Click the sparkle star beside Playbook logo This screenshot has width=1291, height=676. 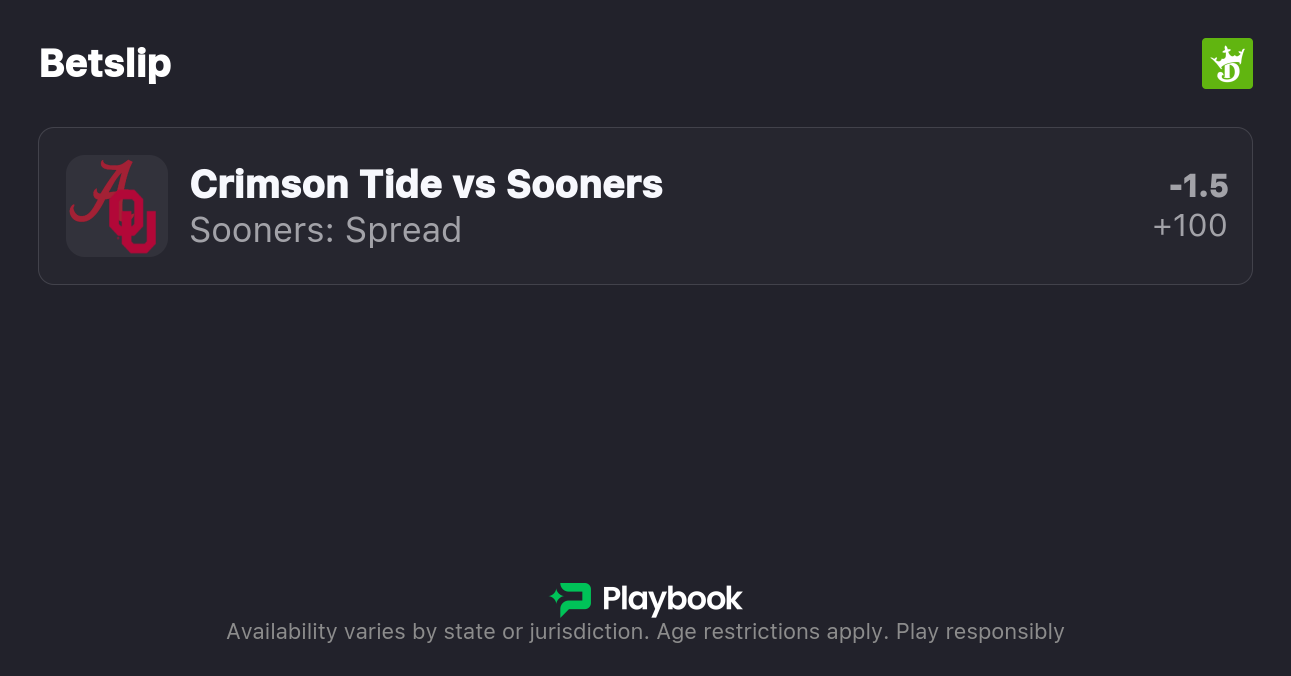coord(555,599)
